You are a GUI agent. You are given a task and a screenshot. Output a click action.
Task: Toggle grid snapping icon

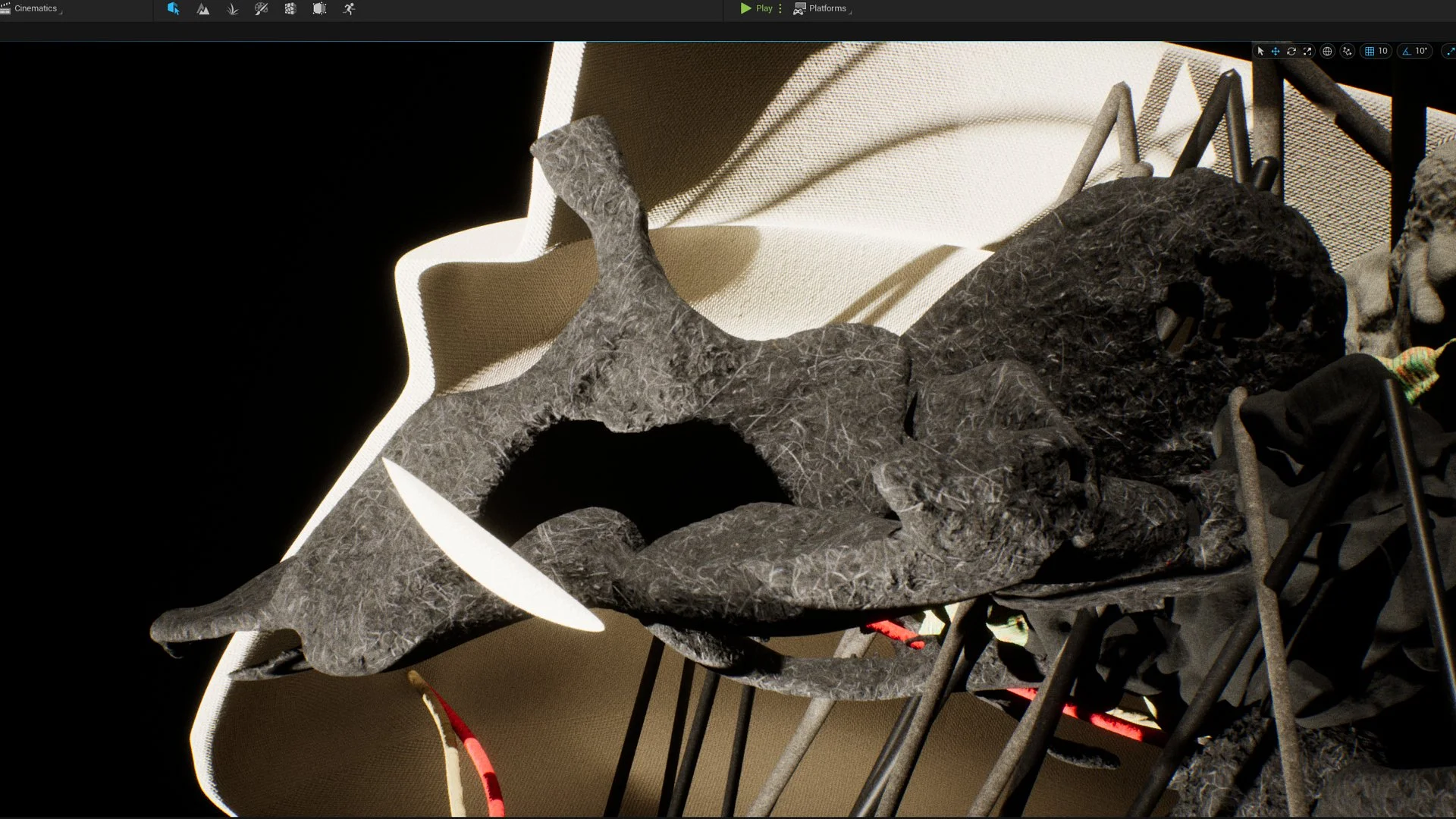coord(1370,52)
